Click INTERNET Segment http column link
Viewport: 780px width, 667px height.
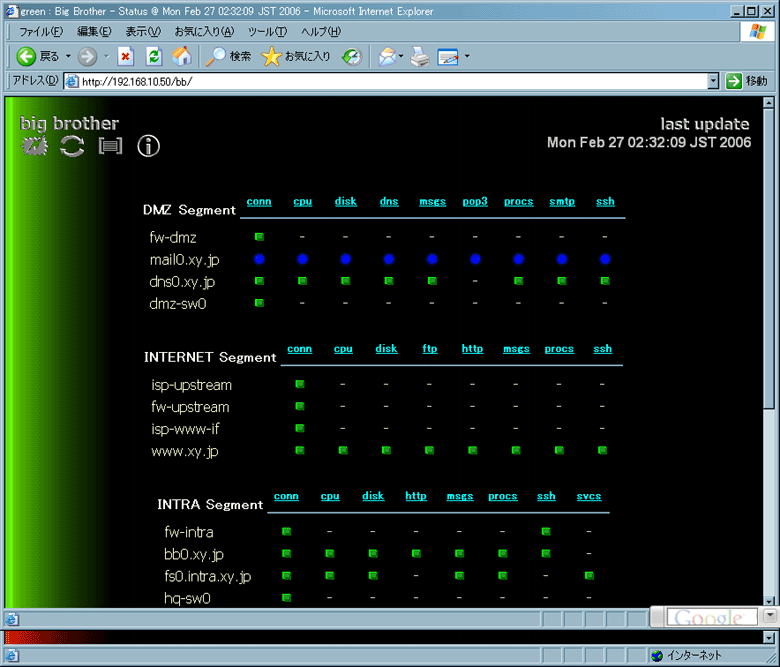pyautogui.click(x=472, y=349)
